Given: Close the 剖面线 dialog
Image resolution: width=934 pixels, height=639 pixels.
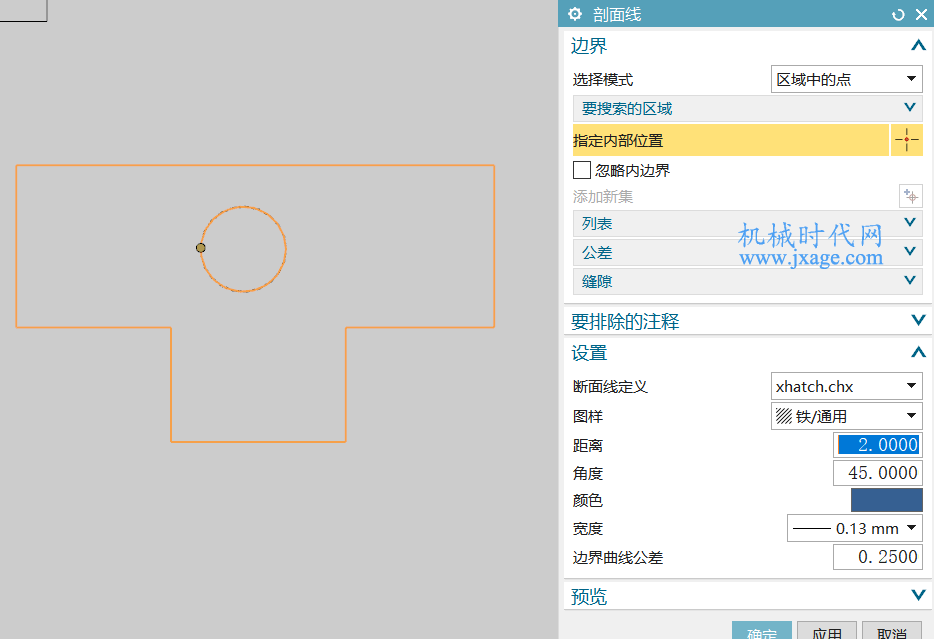Looking at the screenshot, I should click(921, 15).
